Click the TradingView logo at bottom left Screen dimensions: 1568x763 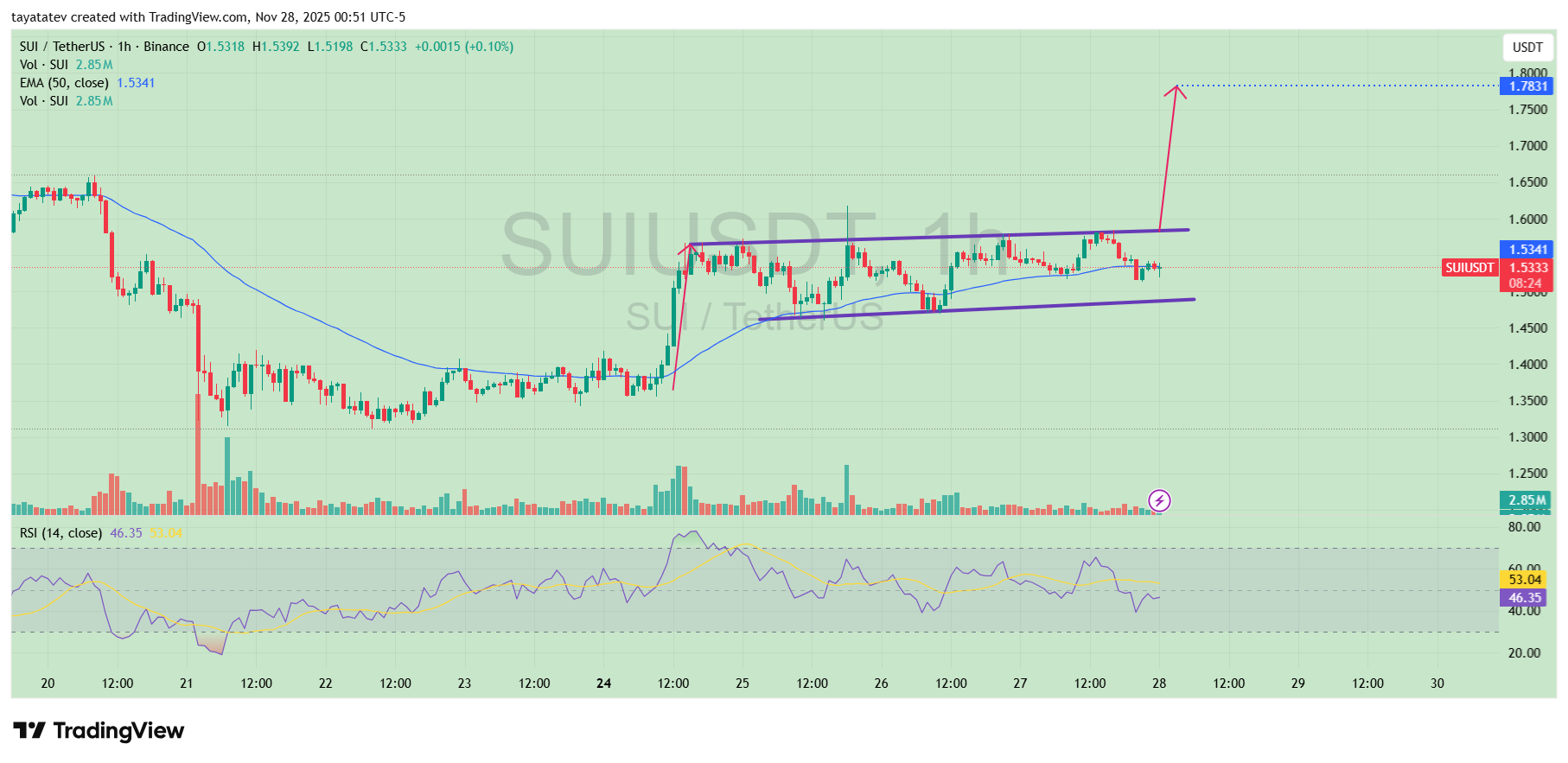coord(99,731)
